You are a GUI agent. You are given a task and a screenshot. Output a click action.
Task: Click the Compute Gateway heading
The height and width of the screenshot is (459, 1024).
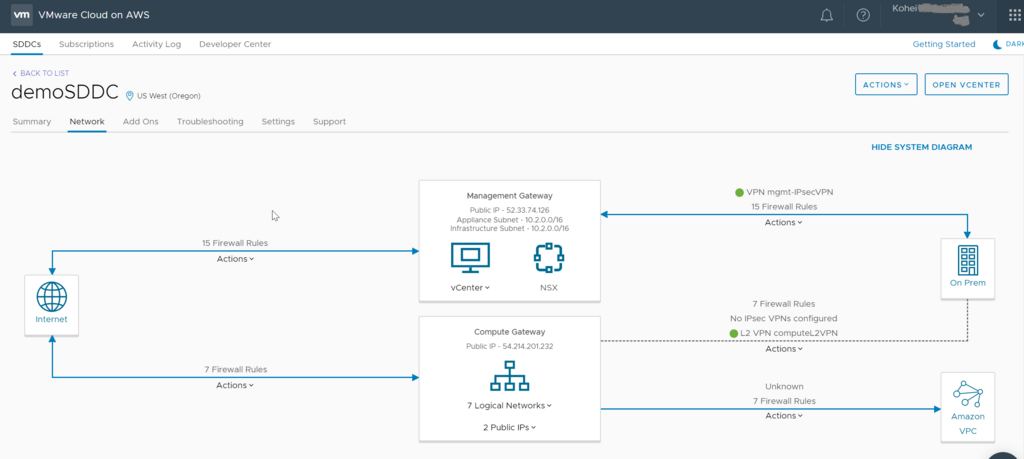click(509, 332)
